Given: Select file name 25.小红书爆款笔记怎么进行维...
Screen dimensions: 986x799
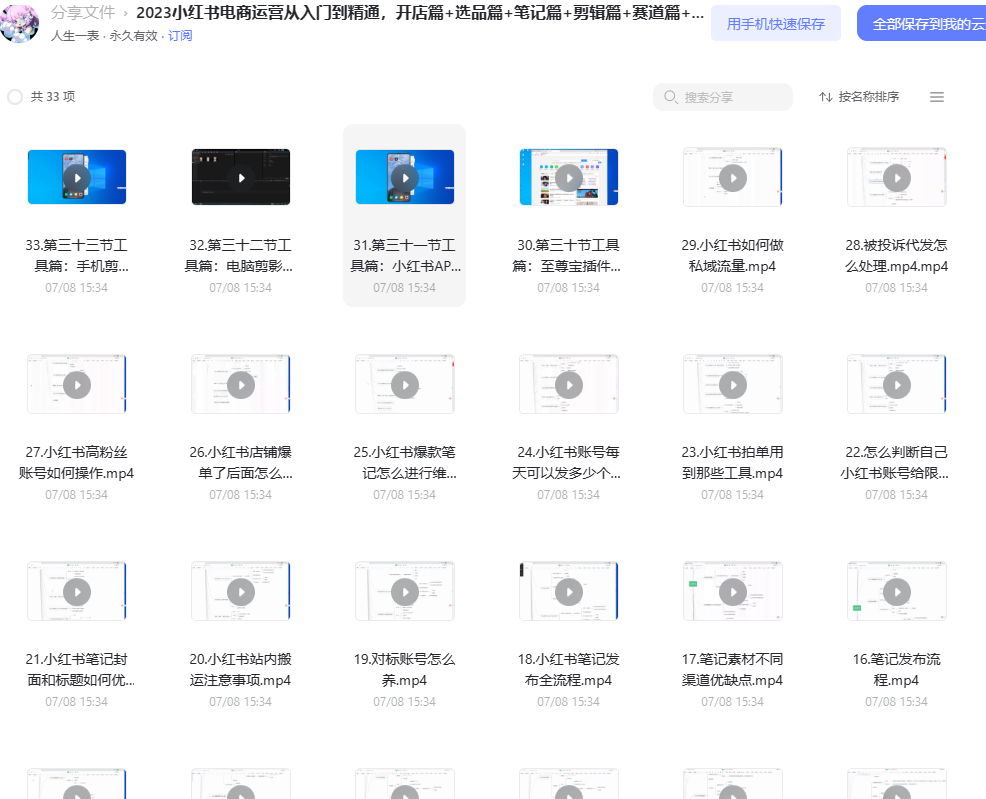Looking at the screenshot, I should coord(404,462).
